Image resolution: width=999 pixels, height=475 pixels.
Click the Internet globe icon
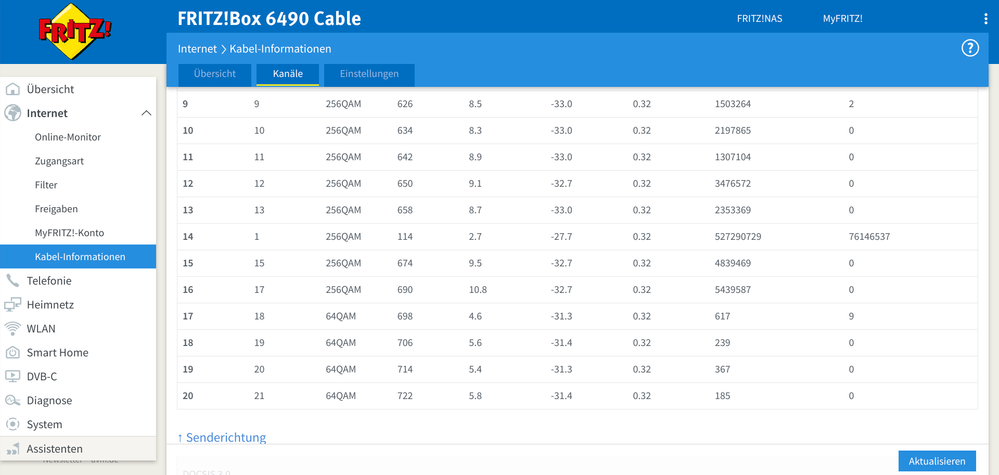click(13, 113)
